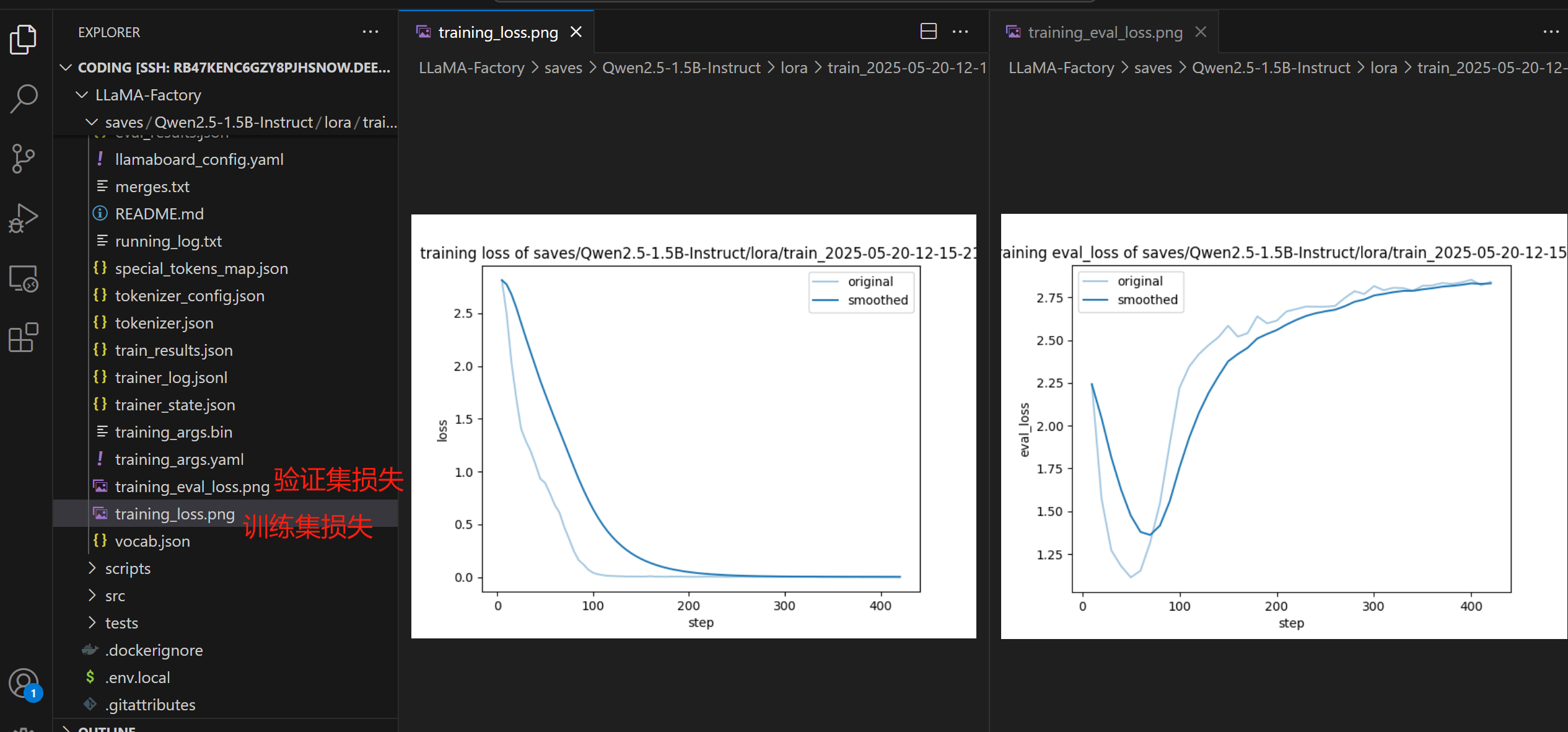Click the split editor layout icon
Image resolution: width=1568 pixels, height=732 pixels.
pos(928,32)
